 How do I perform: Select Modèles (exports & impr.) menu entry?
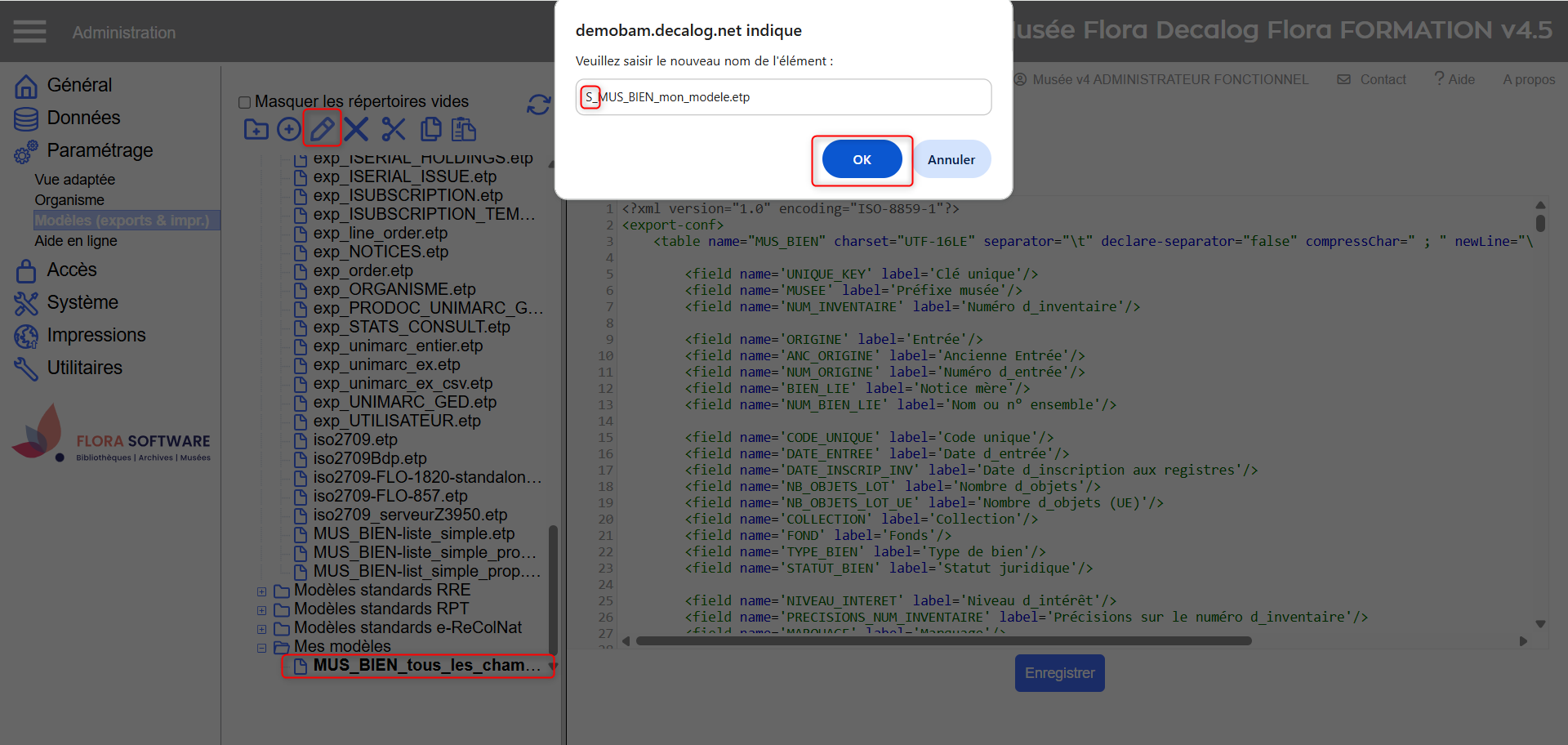click(x=122, y=221)
